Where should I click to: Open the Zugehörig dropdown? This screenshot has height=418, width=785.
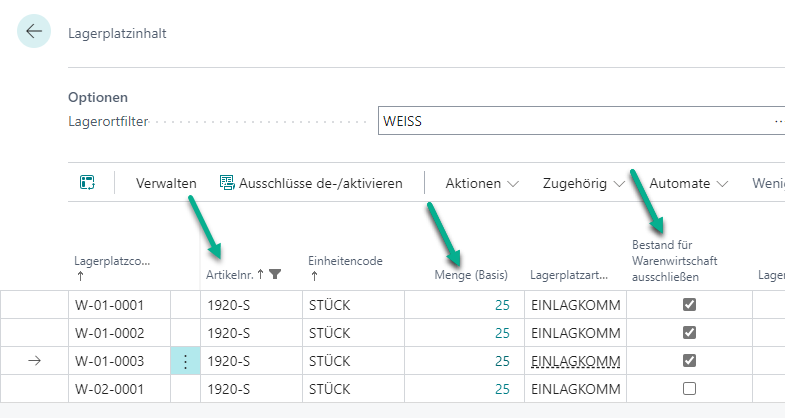click(582, 184)
